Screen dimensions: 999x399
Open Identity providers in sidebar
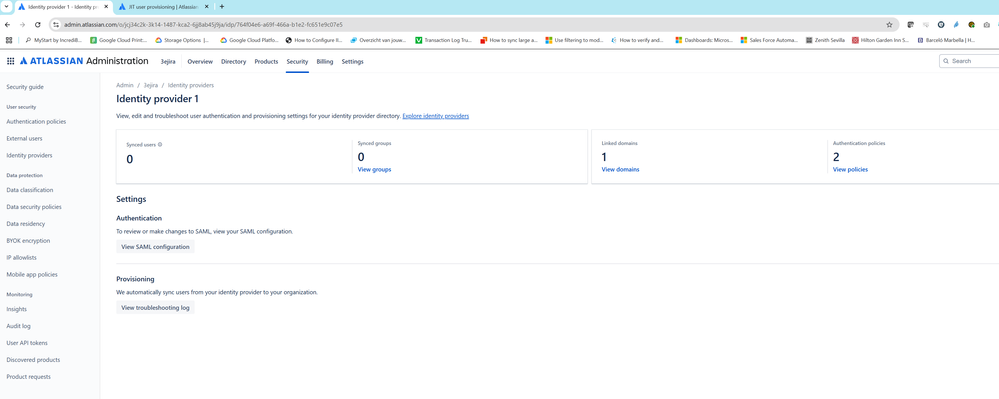point(29,156)
